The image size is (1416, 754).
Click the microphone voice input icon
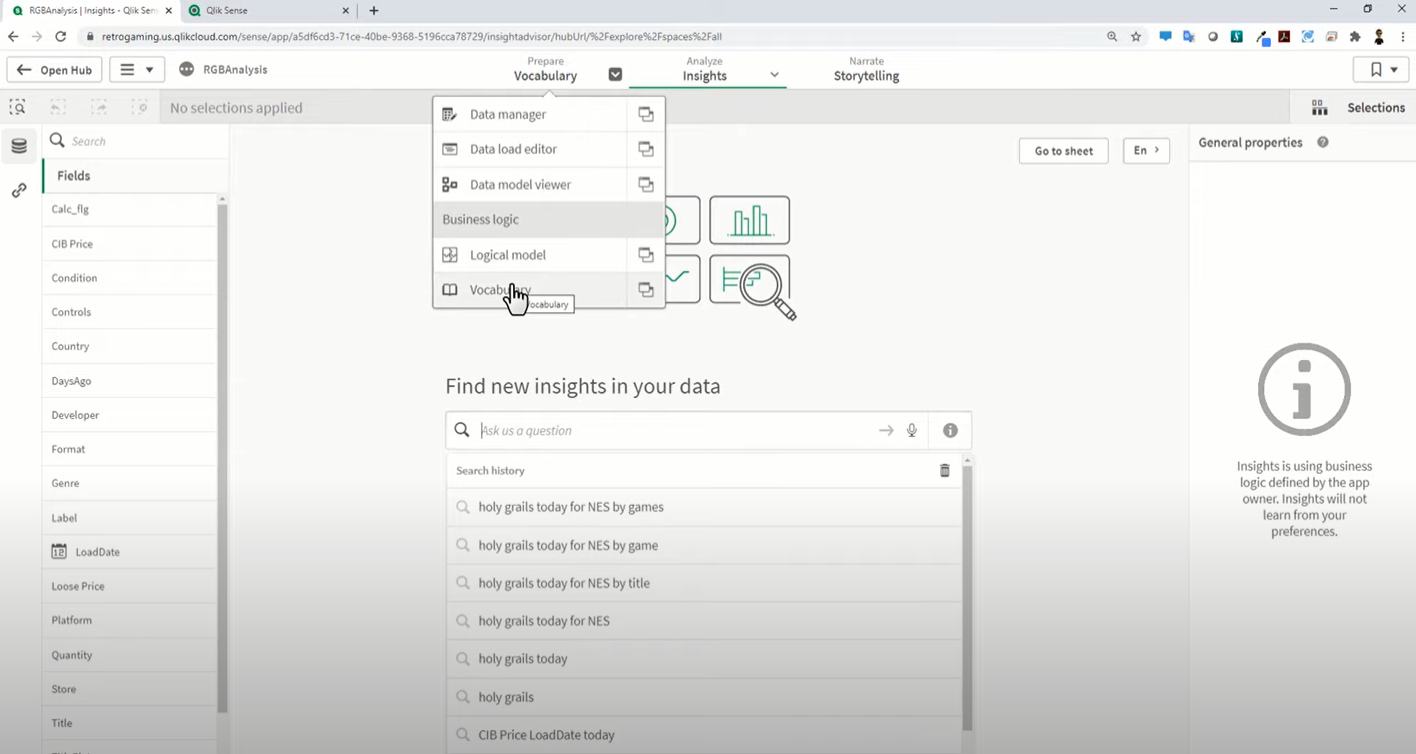pyautogui.click(x=912, y=430)
